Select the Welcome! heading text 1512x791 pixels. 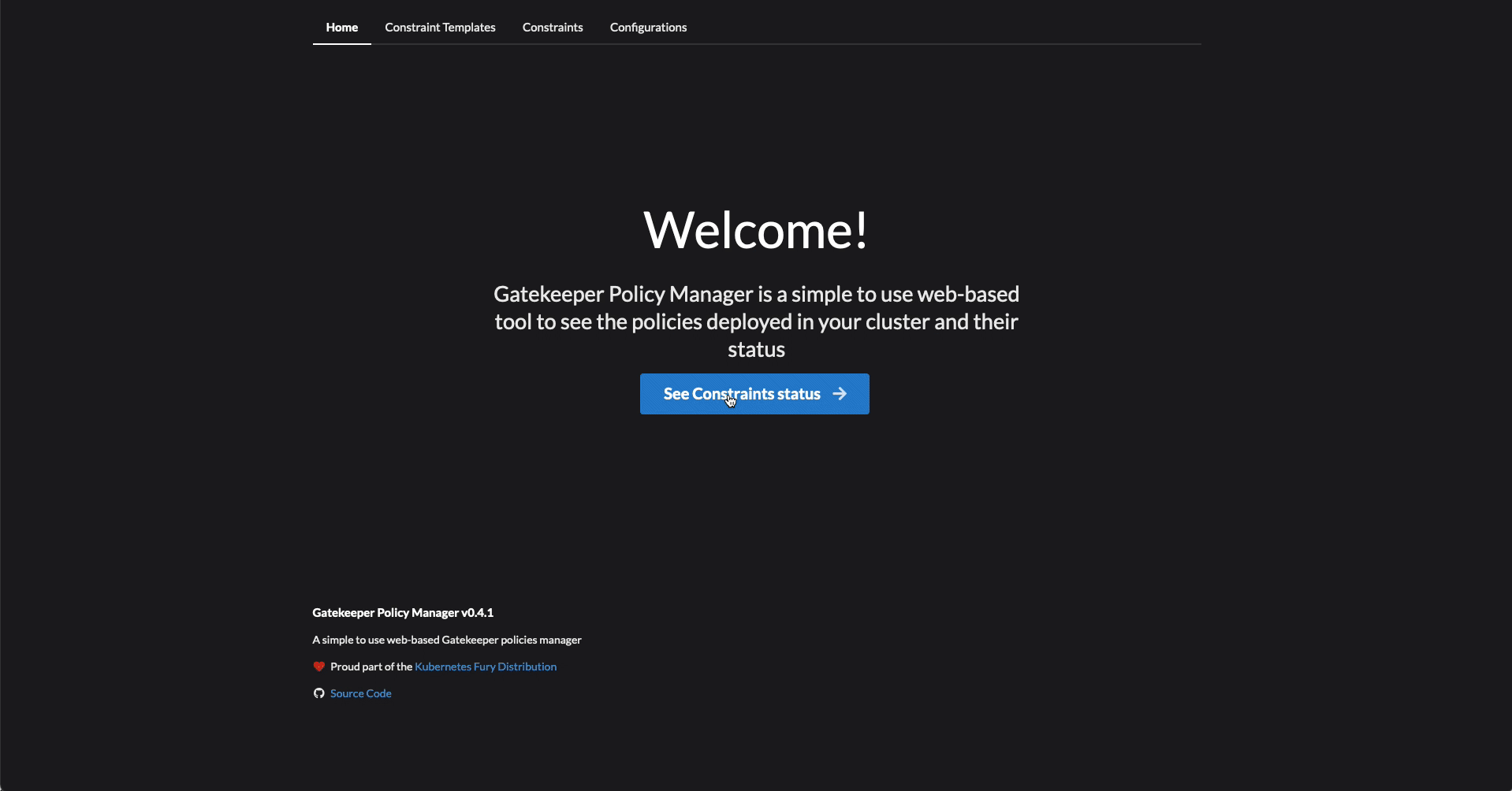(756, 230)
